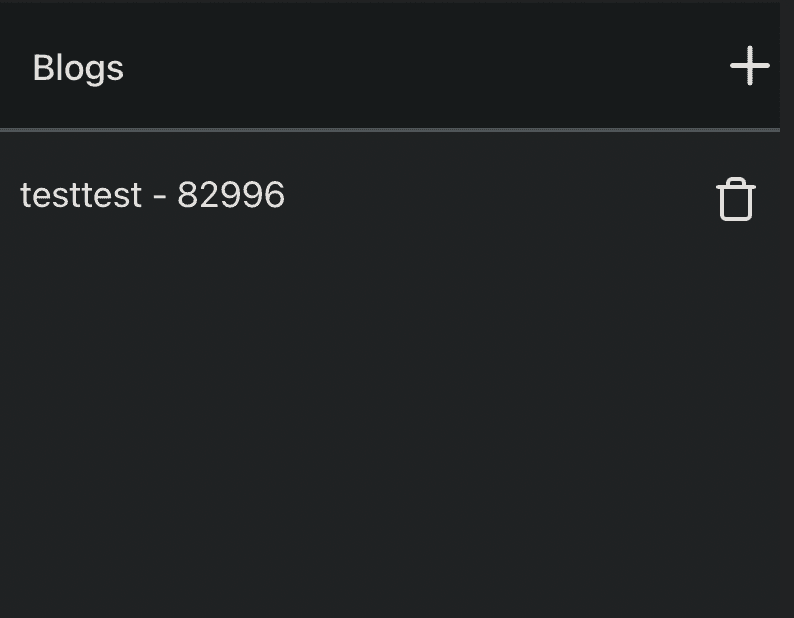Delete the testtest - 82996 blog
794x618 pixels.
[735, 199]
